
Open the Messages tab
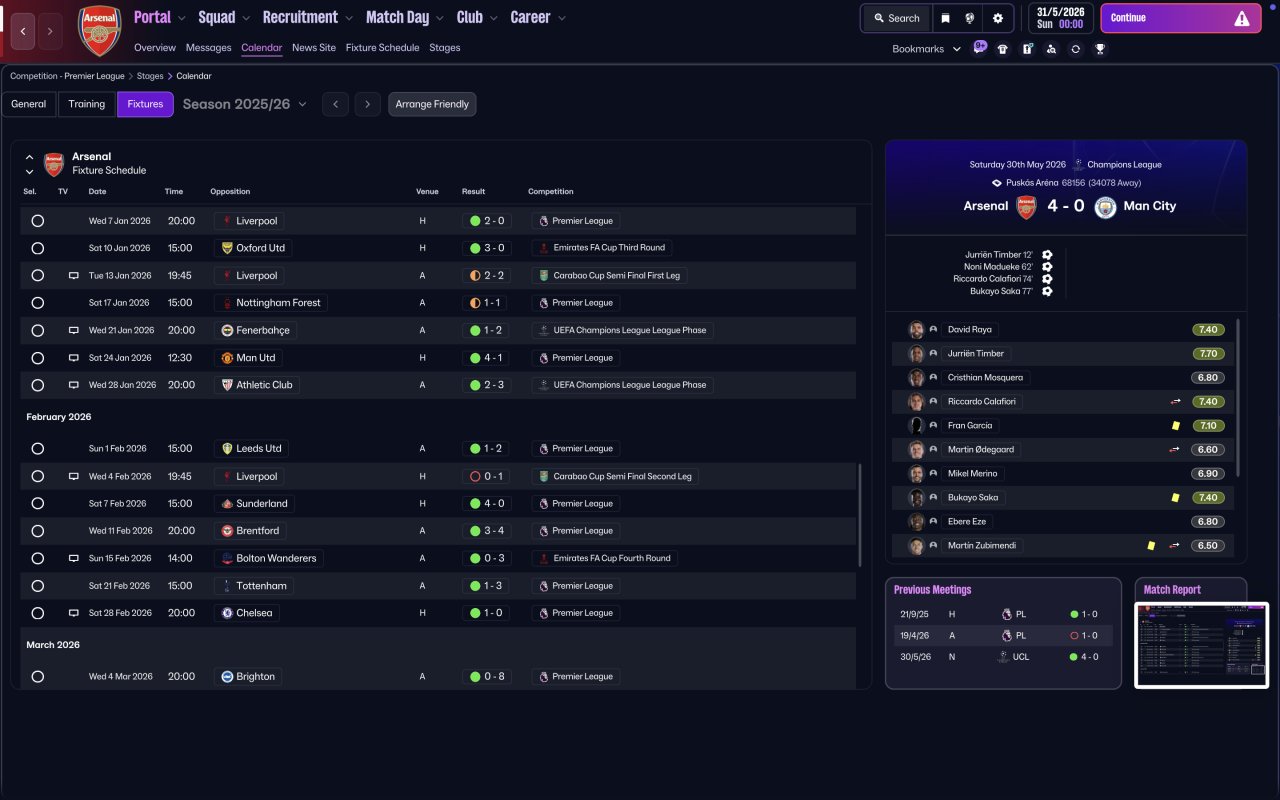208,48
